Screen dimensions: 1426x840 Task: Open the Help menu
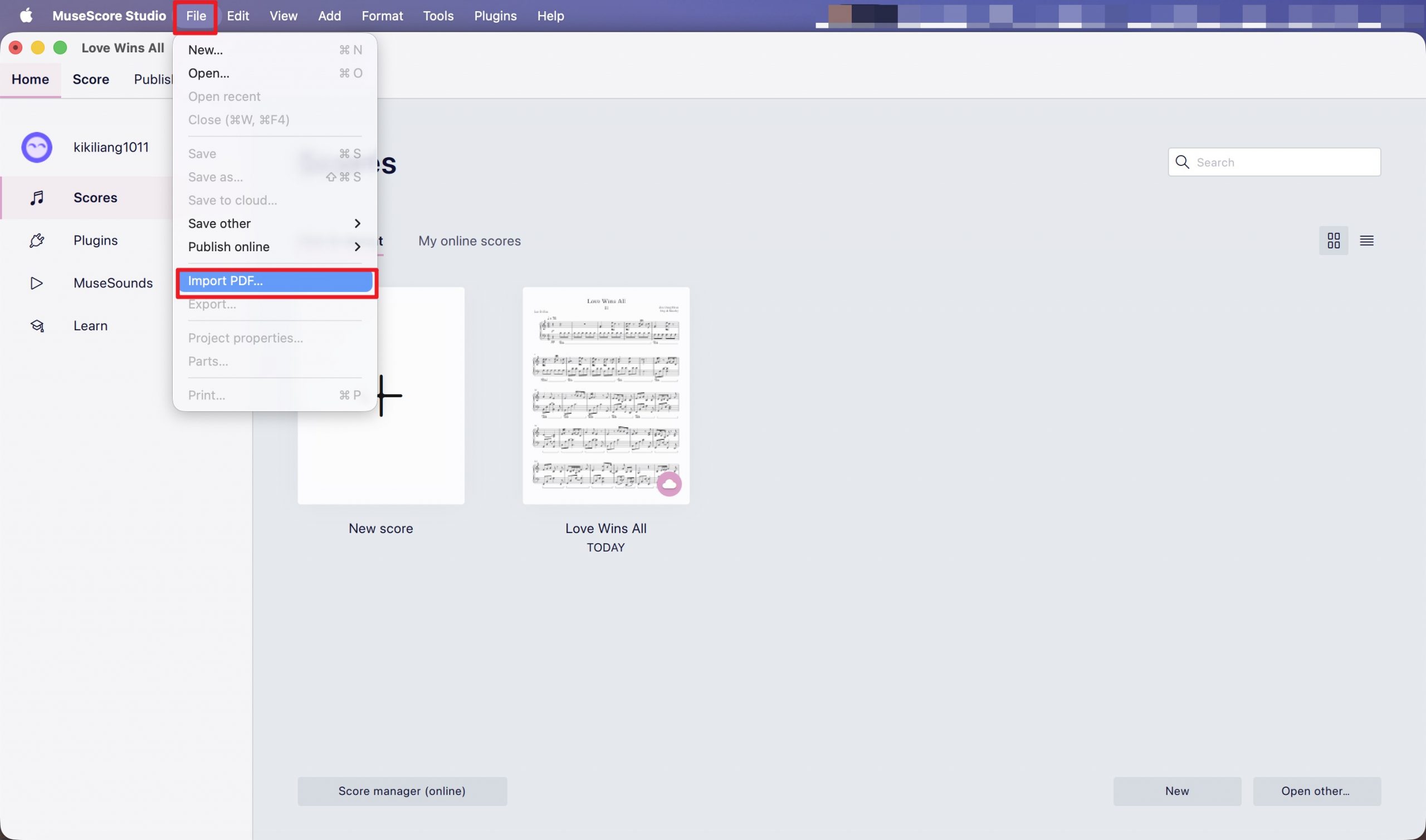(550, 15)
